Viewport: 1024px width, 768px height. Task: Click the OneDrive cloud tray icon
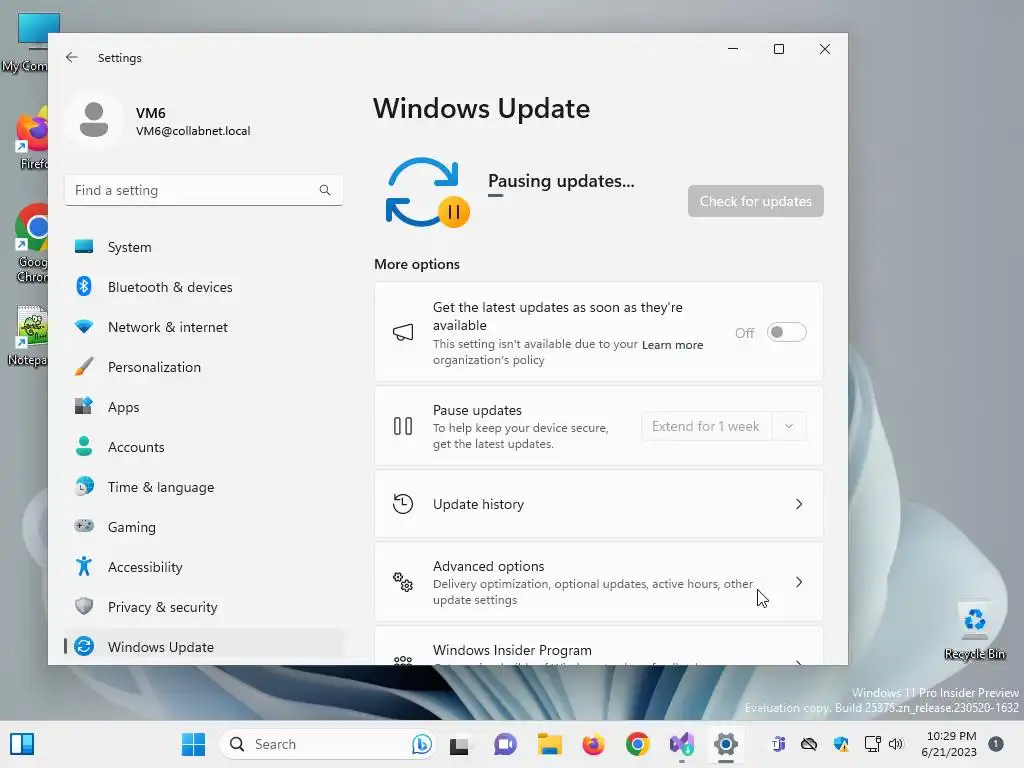coord(809,744)
